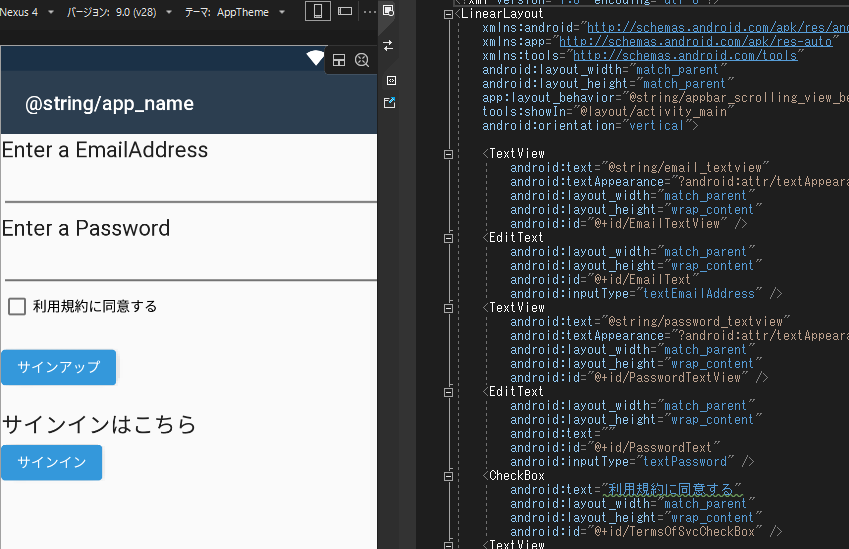Select the Enter a EmailAddress label
The image size is (849, 549).
click(x=105, y=150)
